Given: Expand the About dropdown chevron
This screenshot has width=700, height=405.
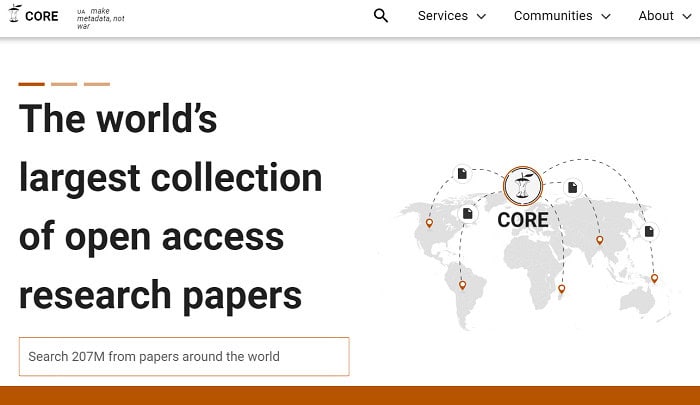Looking at the screenshot, I should (x=687, y=17).
